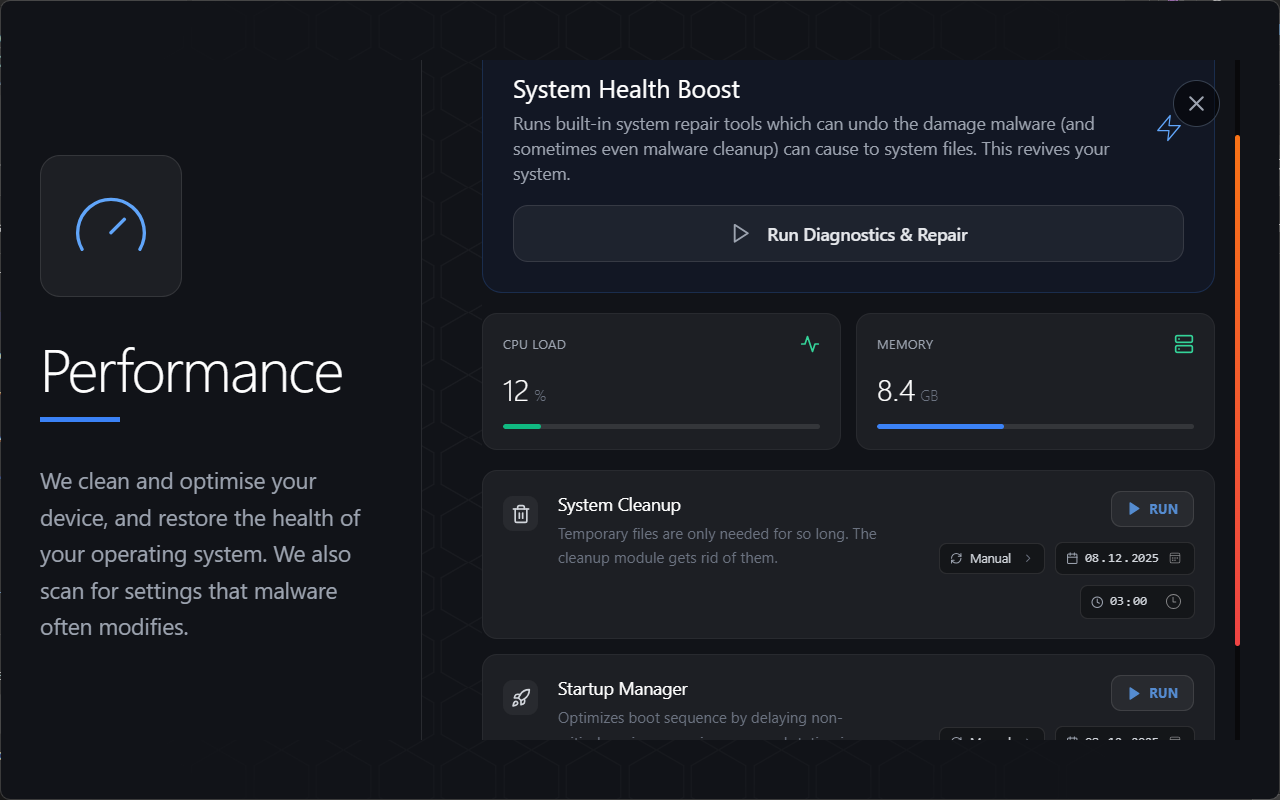Click the CPU Load progress bar
Viewport: 1280px width, 800px height.
point(661,426)
